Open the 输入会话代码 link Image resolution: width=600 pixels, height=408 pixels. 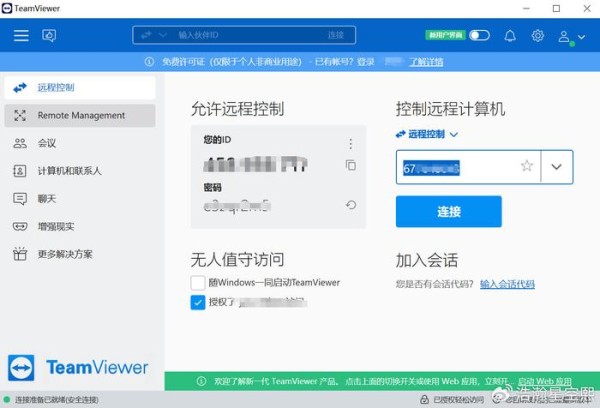pos(507,284)
